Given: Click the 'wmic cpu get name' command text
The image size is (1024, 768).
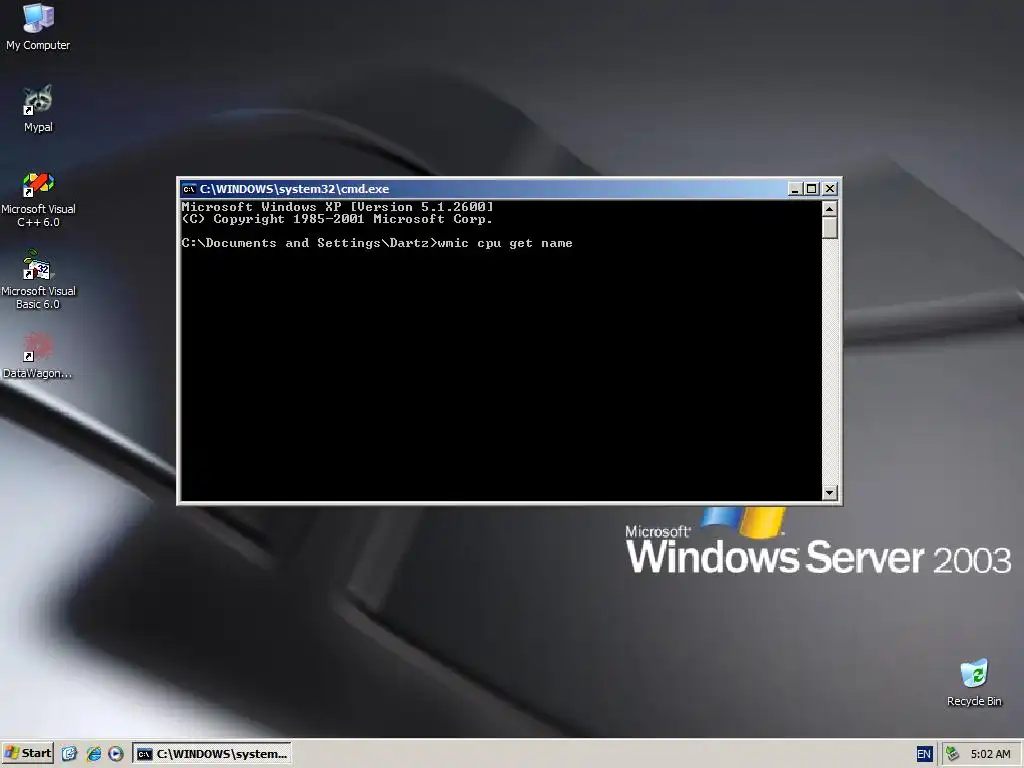Looking at the screenshot, I should point(505,243).
